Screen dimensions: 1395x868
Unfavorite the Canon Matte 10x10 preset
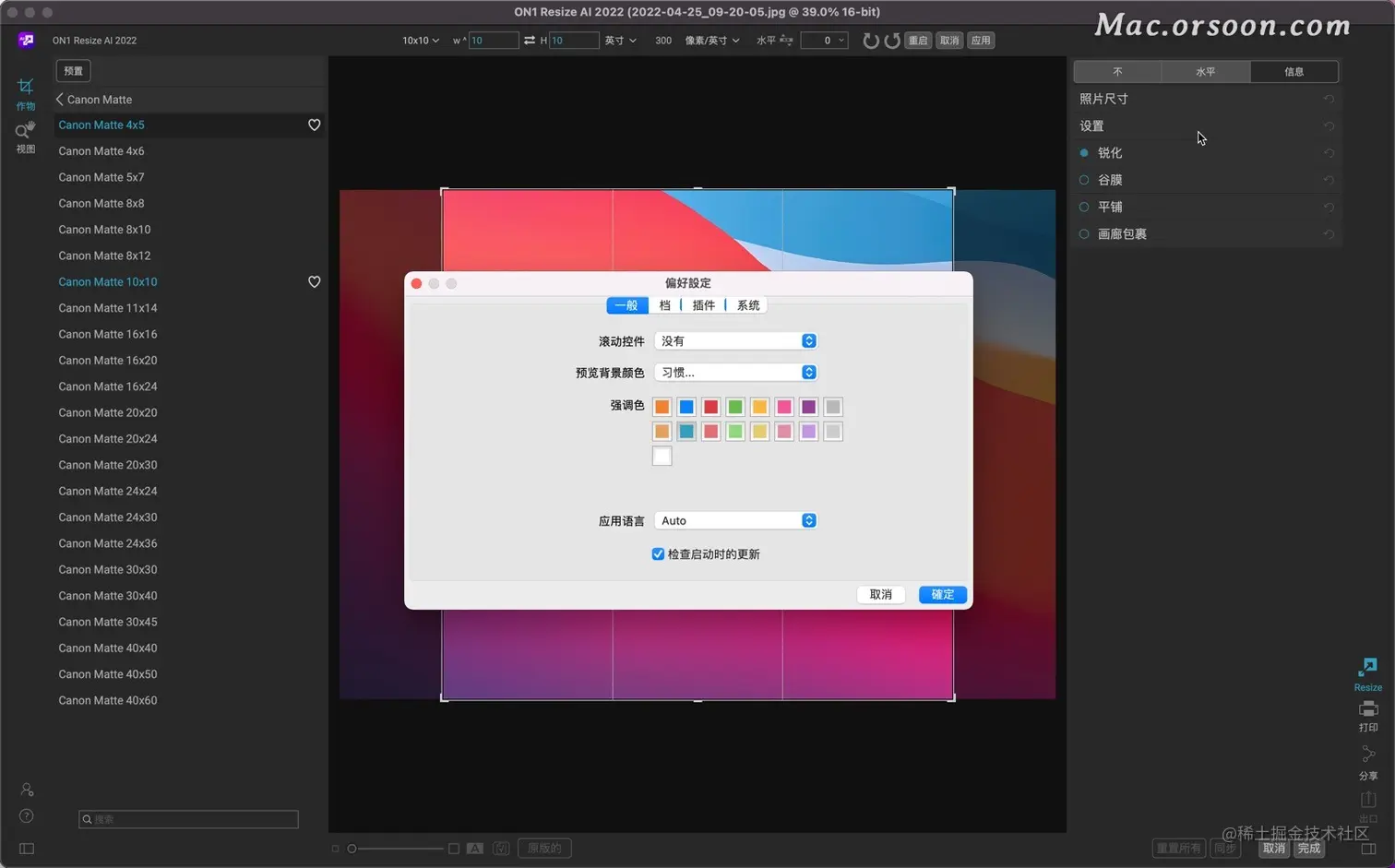[x=315, y=281]
